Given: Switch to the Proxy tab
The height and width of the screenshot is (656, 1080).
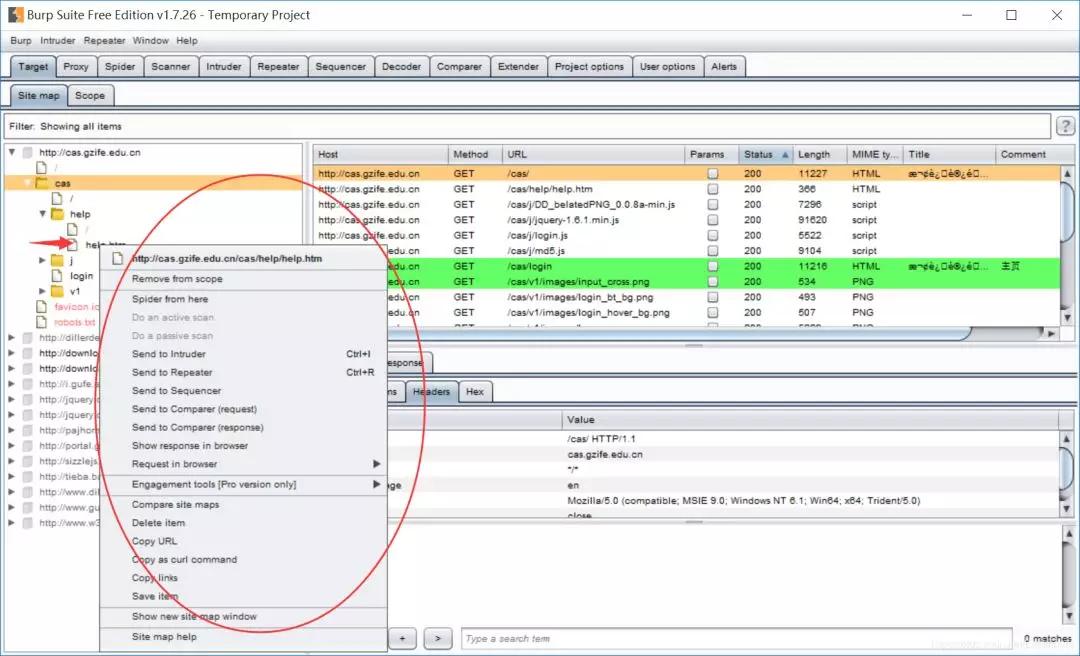Looking at the screenshot, I should (76, 67).
